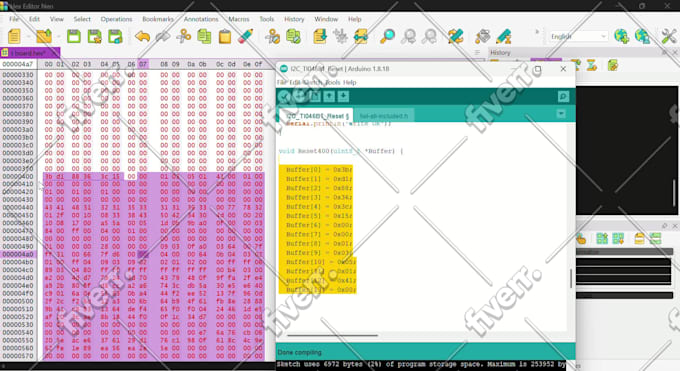Open the Window menu
Screen dimensions: 680x371
coord(326,19)
